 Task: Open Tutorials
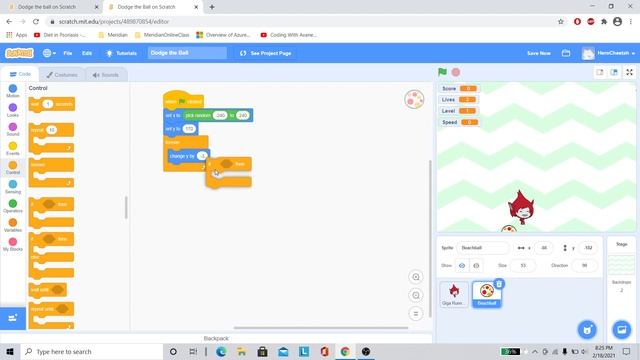(121, 53)
